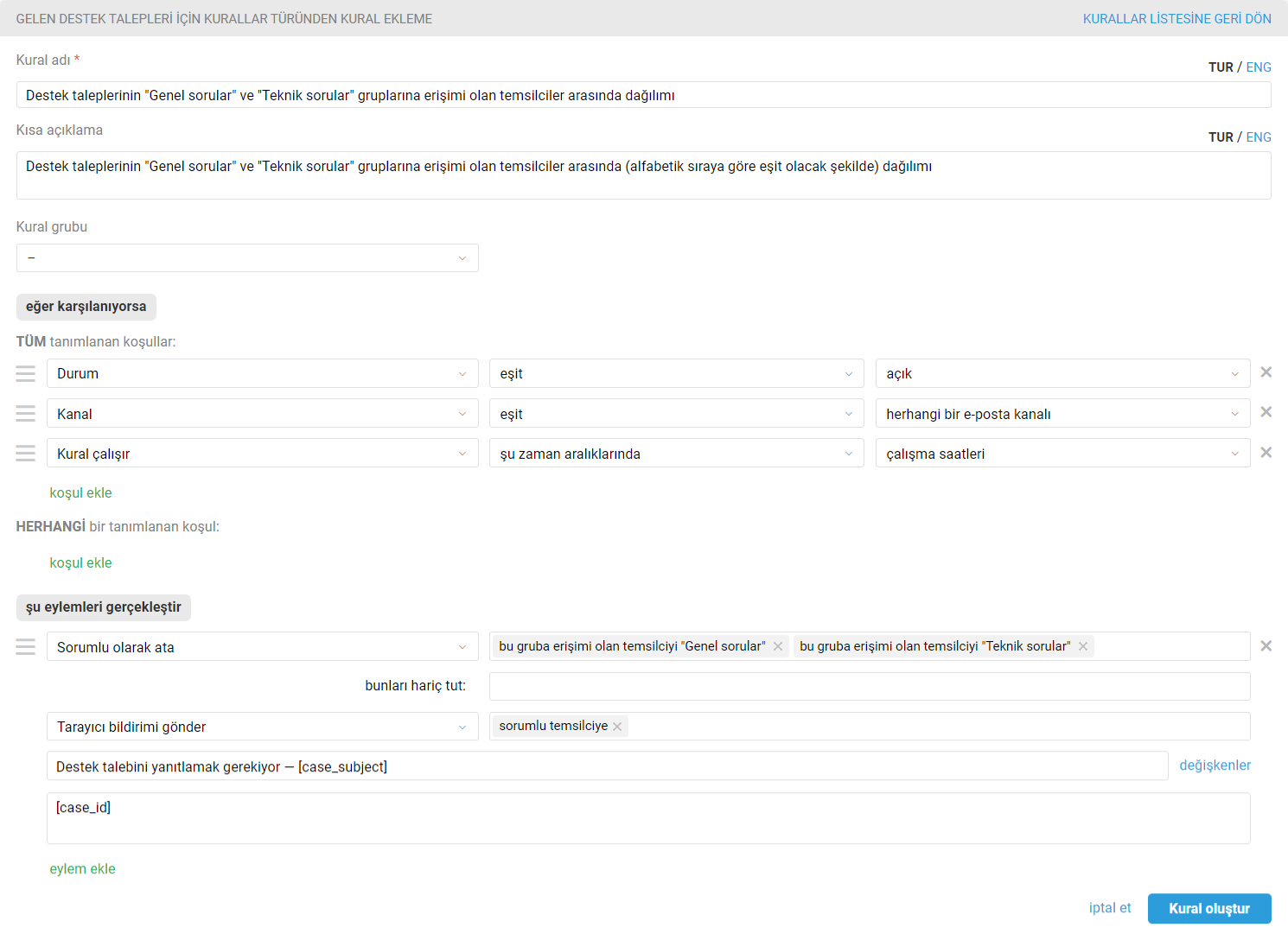This screenshot has width=1288, height=940.
Task: Click the bunları hariç tut field
Action: 869,687
